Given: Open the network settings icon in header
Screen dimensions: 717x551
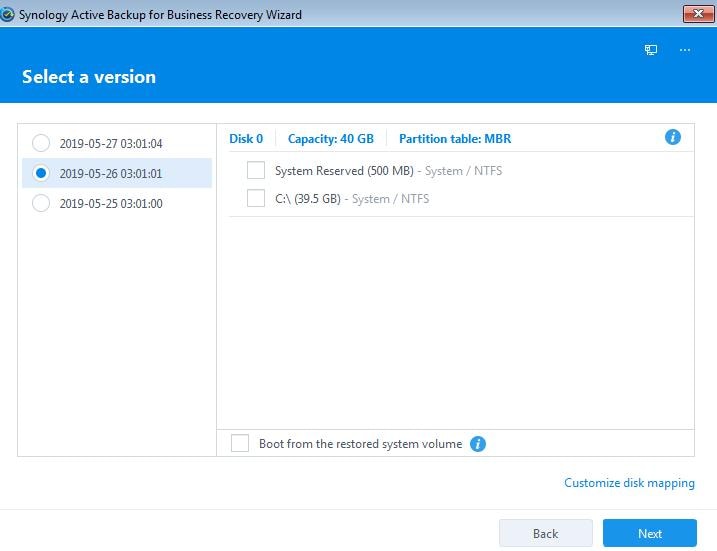Looking at the screenshot, I should 651,50.
